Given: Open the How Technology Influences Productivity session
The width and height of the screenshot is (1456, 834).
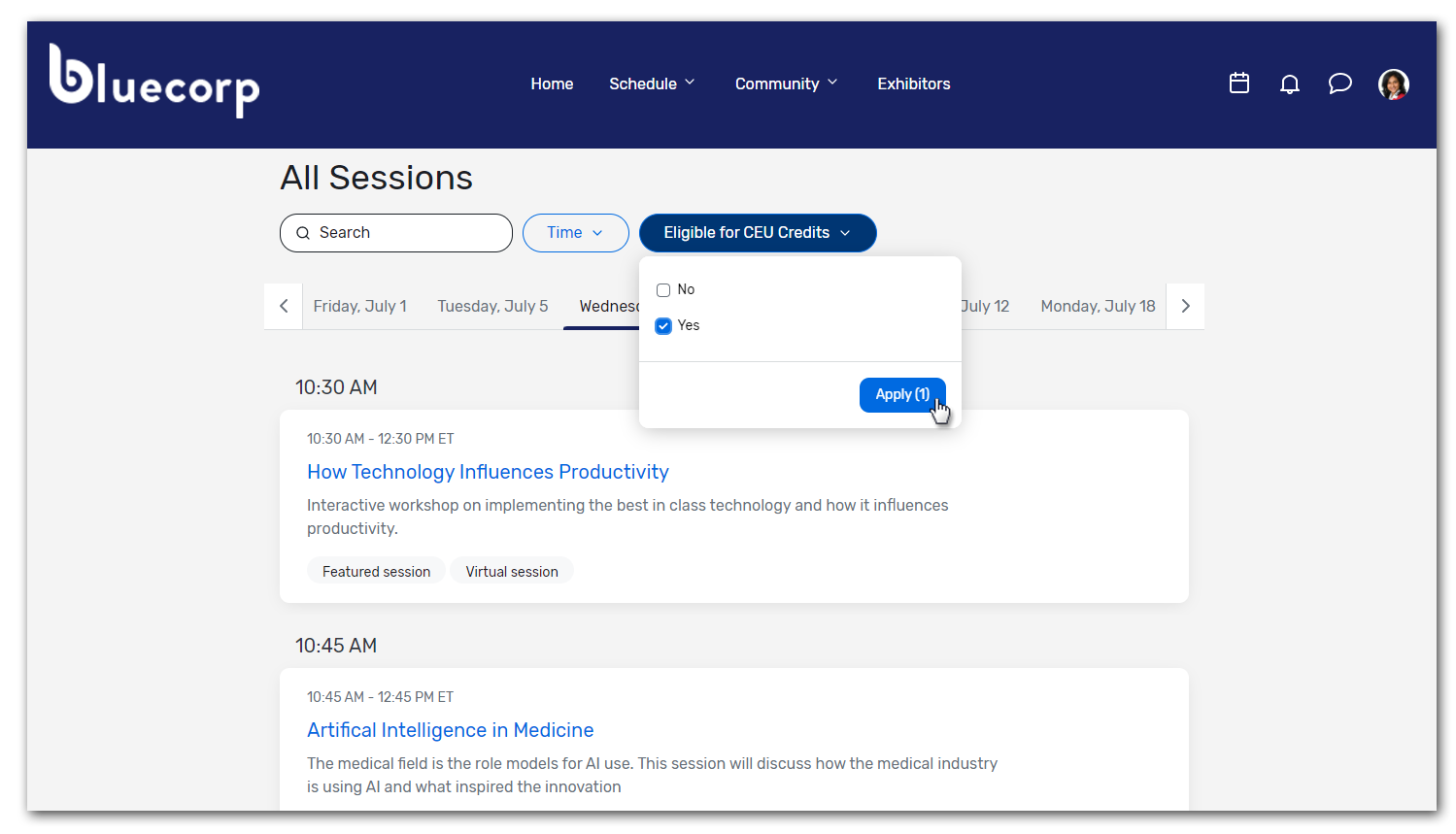Looking at the screenshot, I should point(488,472).
